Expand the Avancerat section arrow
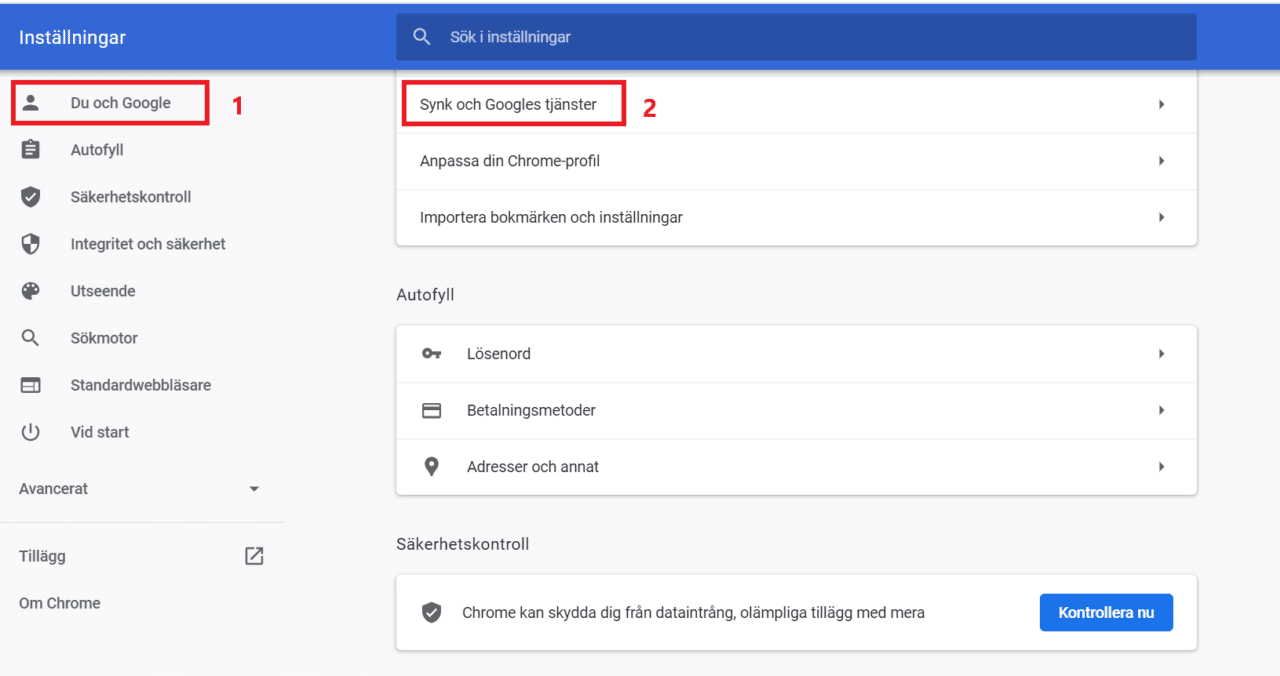 (x=254, y=489)
